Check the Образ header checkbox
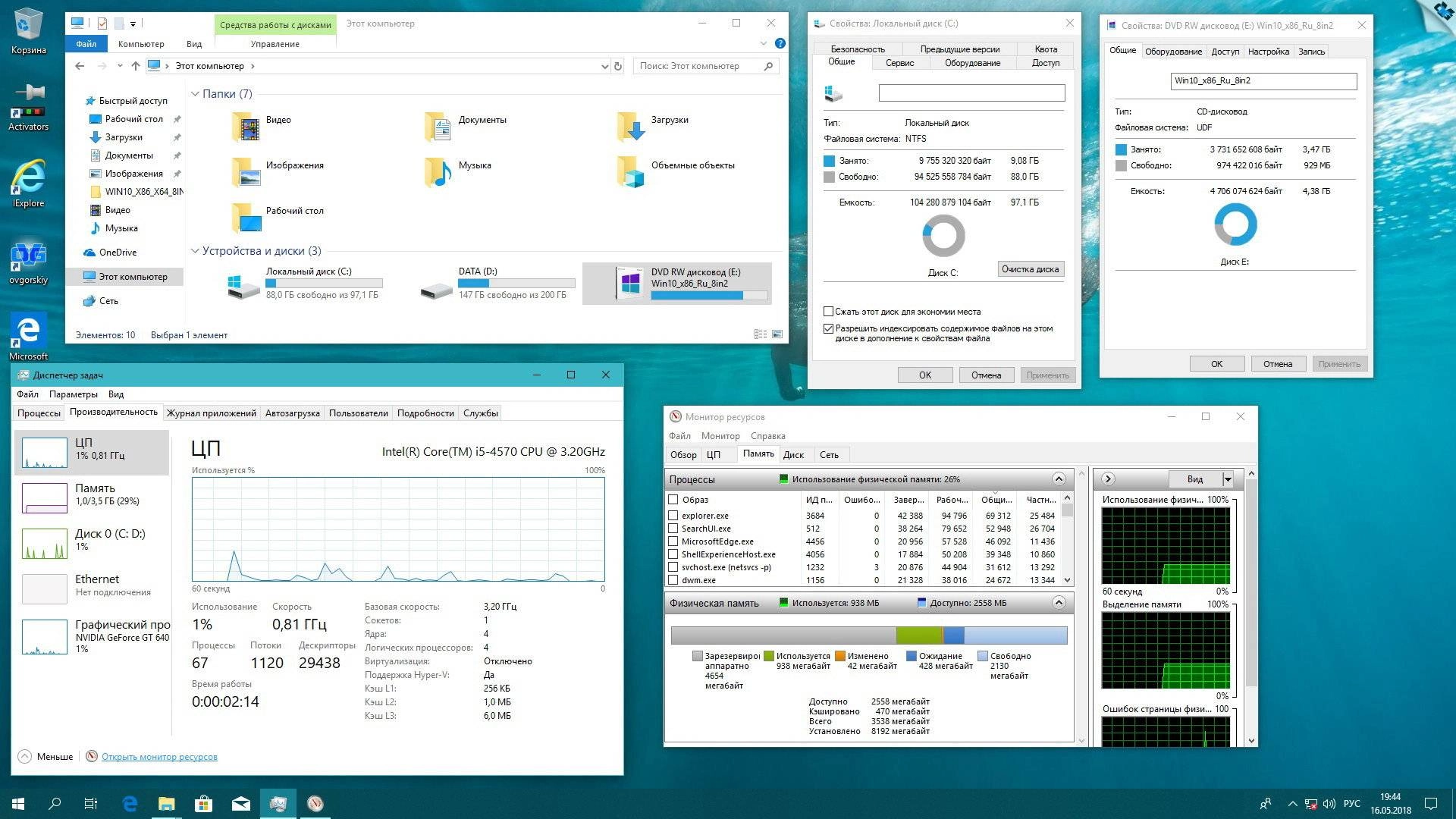 (x=673, y=500)
